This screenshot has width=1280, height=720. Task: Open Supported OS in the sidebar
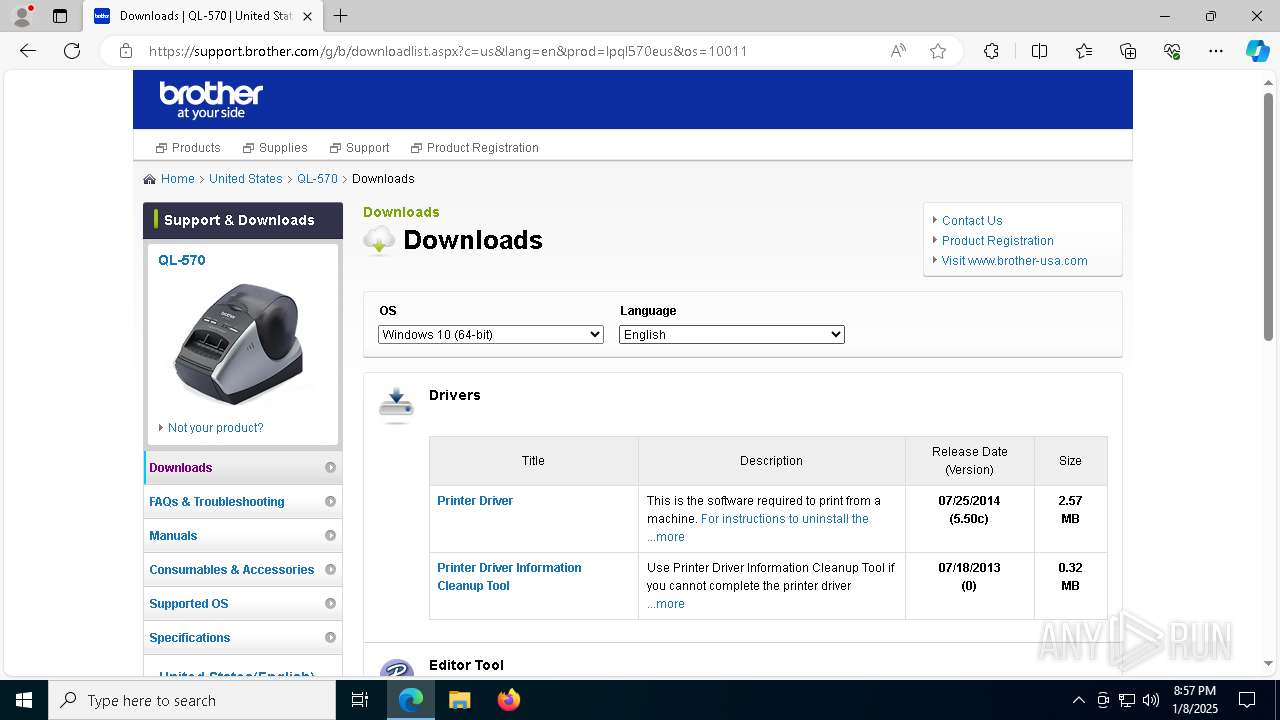pos(243,603)
